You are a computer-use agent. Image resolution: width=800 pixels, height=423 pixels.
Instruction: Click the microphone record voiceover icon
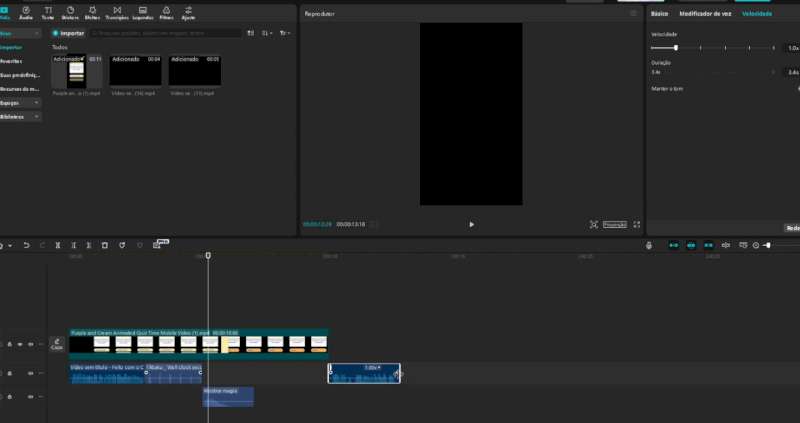[648, 245]
